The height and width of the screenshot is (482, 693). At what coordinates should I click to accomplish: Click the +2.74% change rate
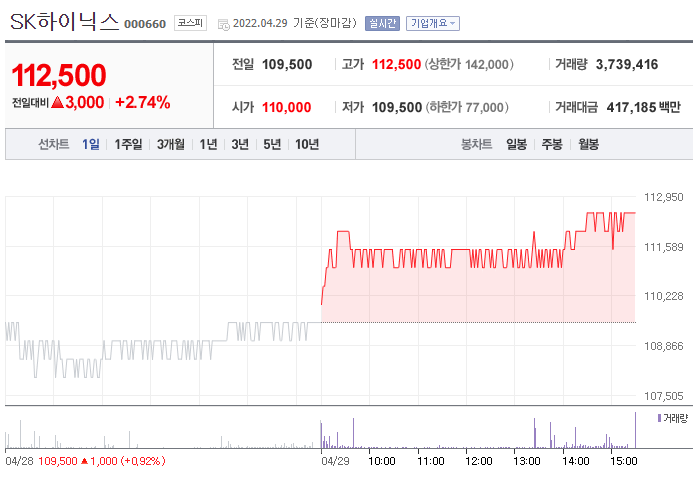click(142, 102)
